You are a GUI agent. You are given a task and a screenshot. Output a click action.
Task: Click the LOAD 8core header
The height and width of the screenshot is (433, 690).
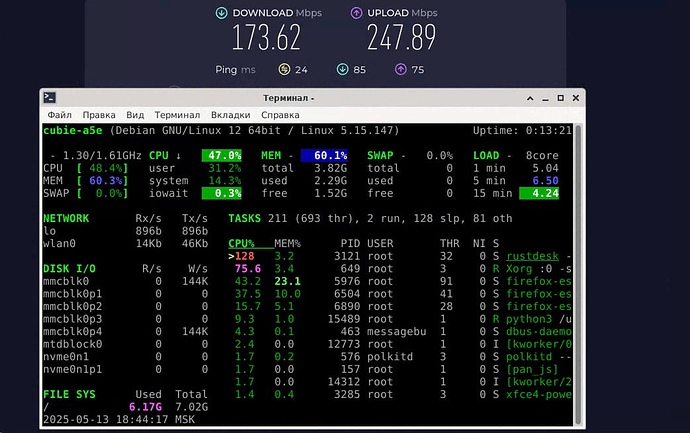click(x=516, y=155)
